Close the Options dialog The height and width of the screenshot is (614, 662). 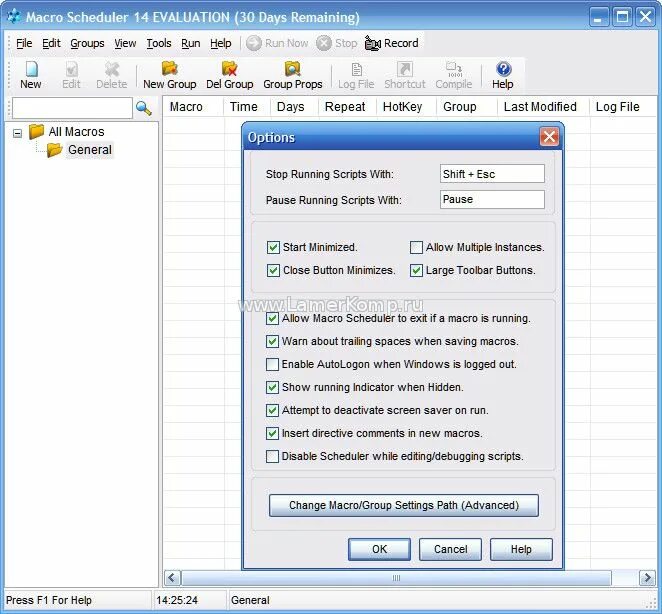[x=549, y=137]
